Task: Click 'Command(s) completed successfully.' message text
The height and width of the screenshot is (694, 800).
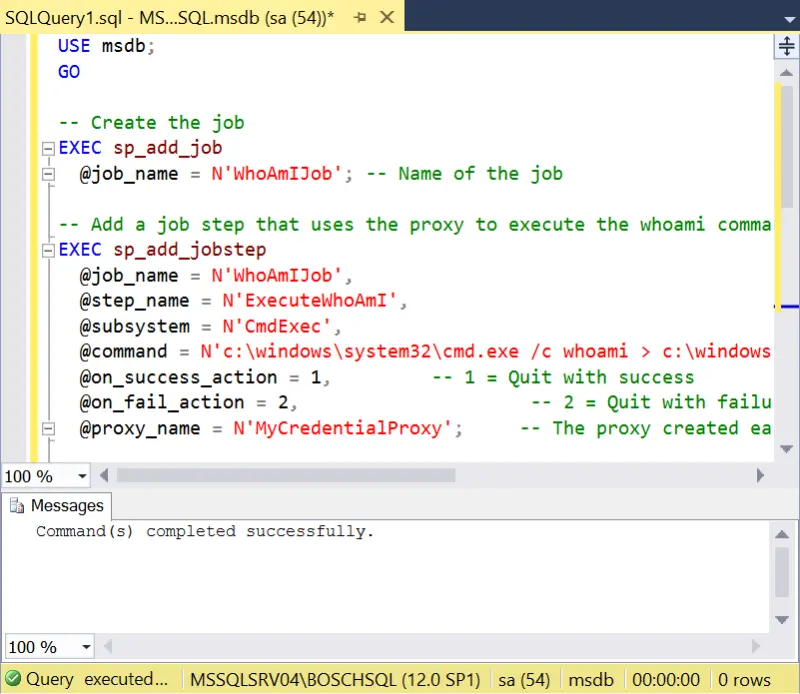Action: pyautogui.click(x=205, y=532)
